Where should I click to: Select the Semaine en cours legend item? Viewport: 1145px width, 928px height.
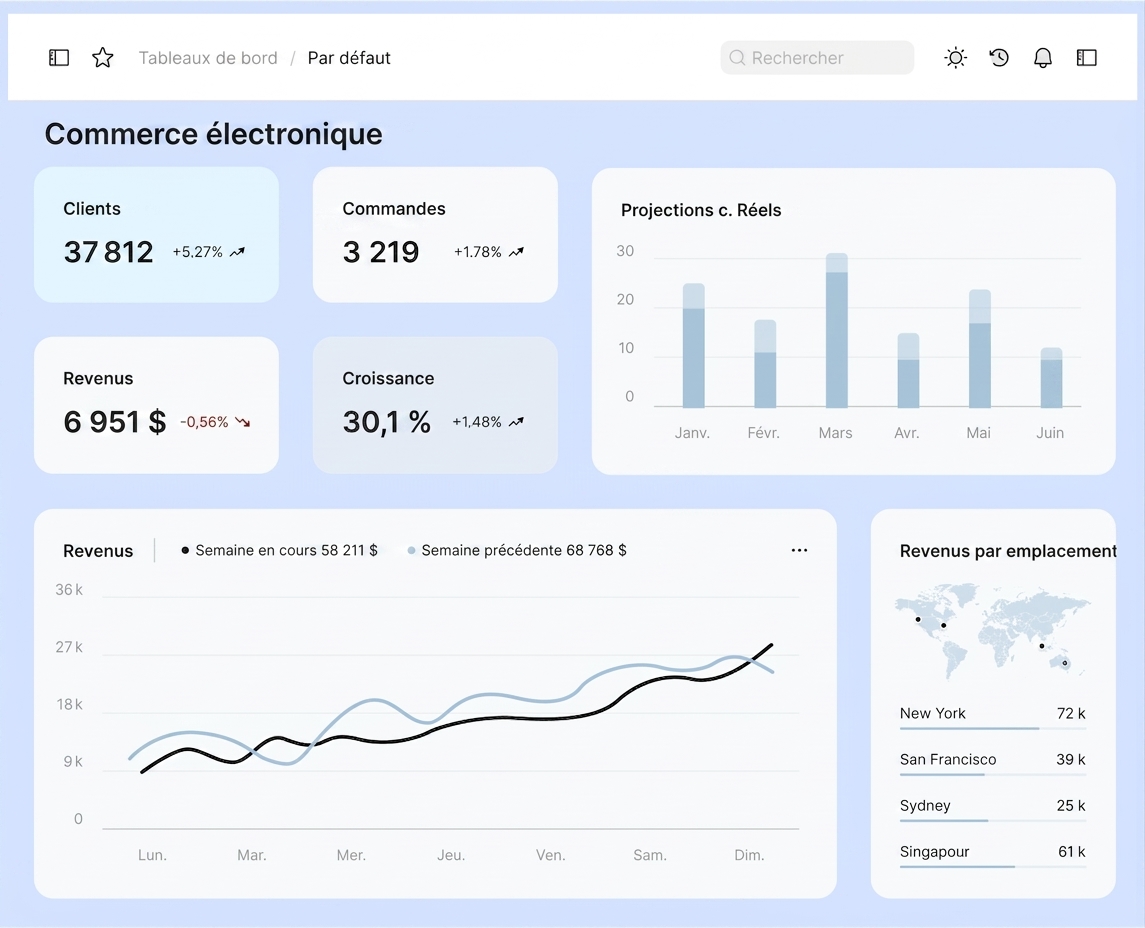coord(280,550)
